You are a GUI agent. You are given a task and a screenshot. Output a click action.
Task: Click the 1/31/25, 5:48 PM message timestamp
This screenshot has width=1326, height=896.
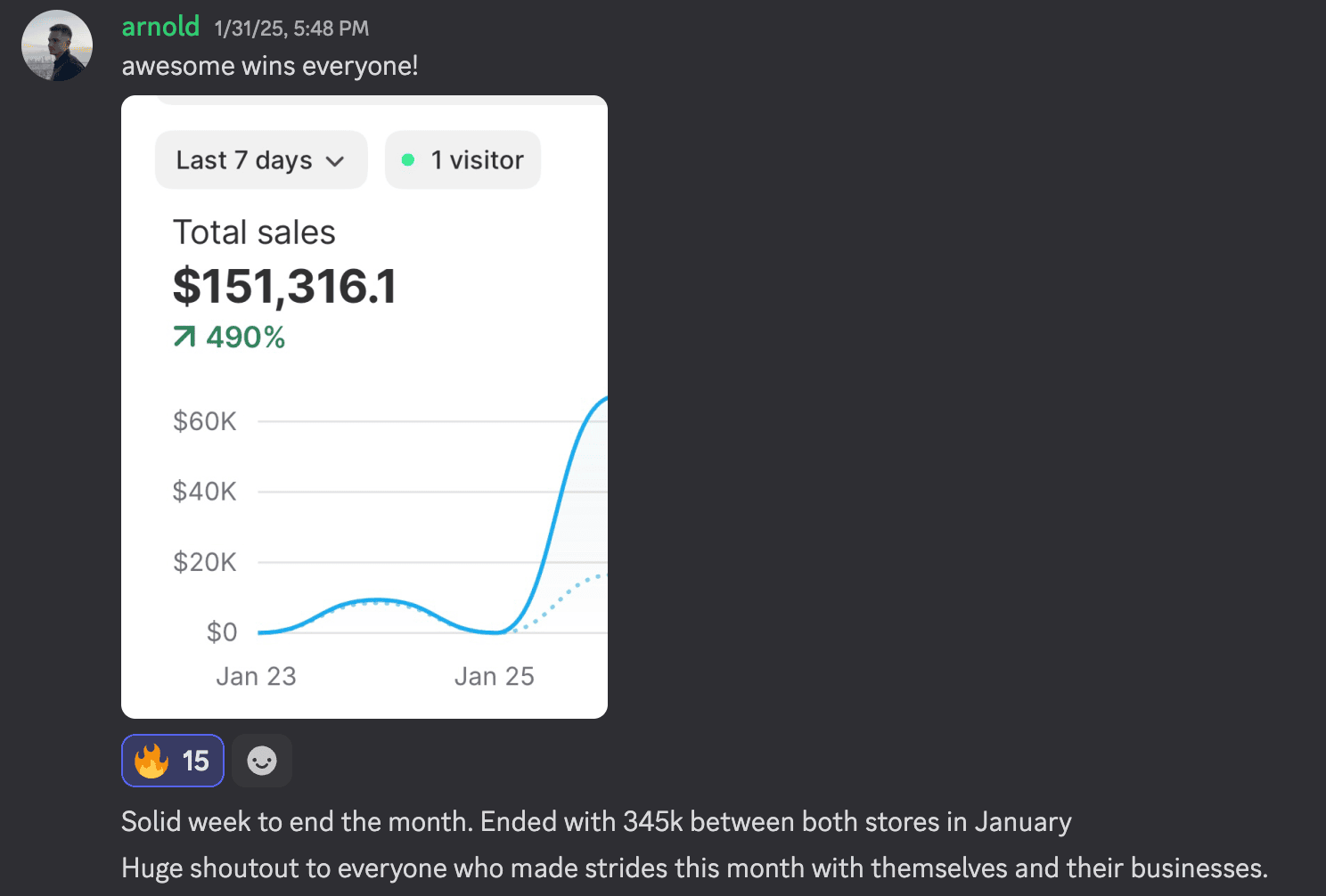(291, 29)
